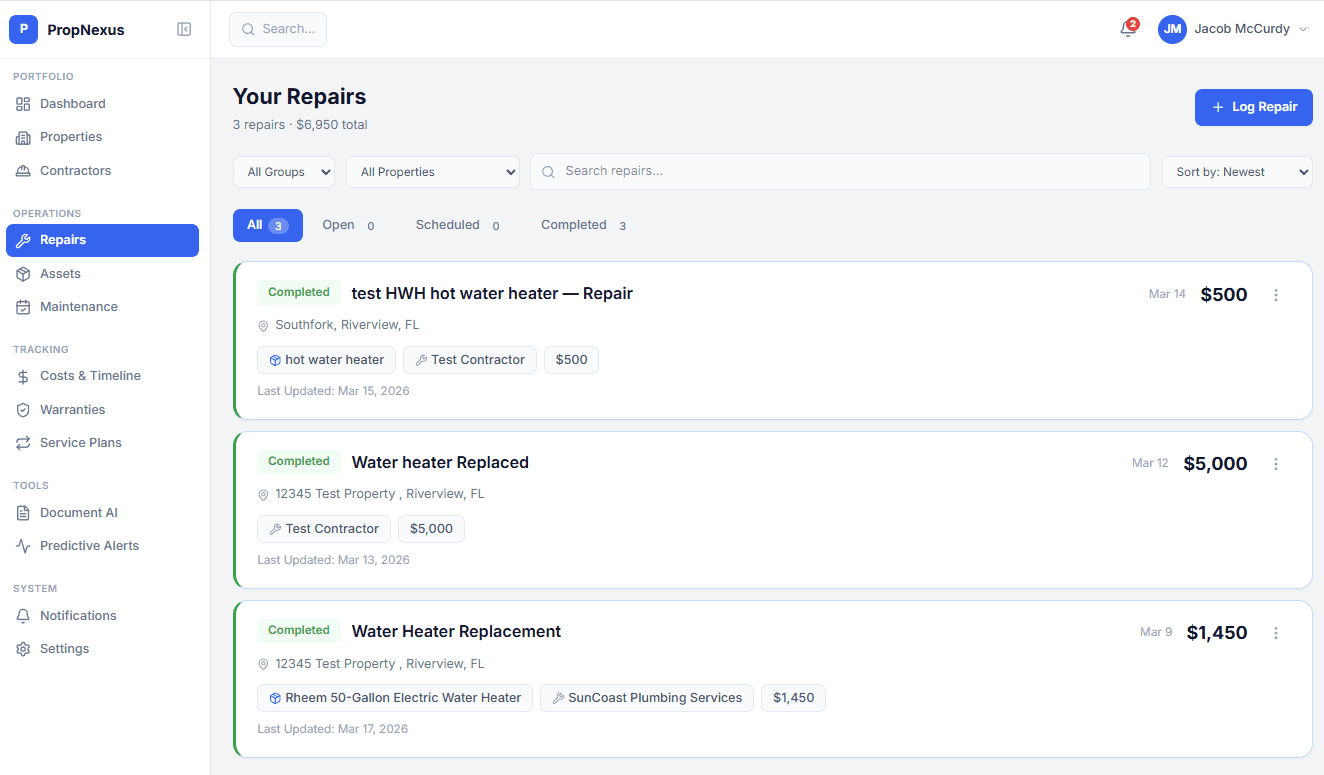1324x775 pixels.
Task: Expand the All Properties dropdown
Action: [x=432, y=172]
